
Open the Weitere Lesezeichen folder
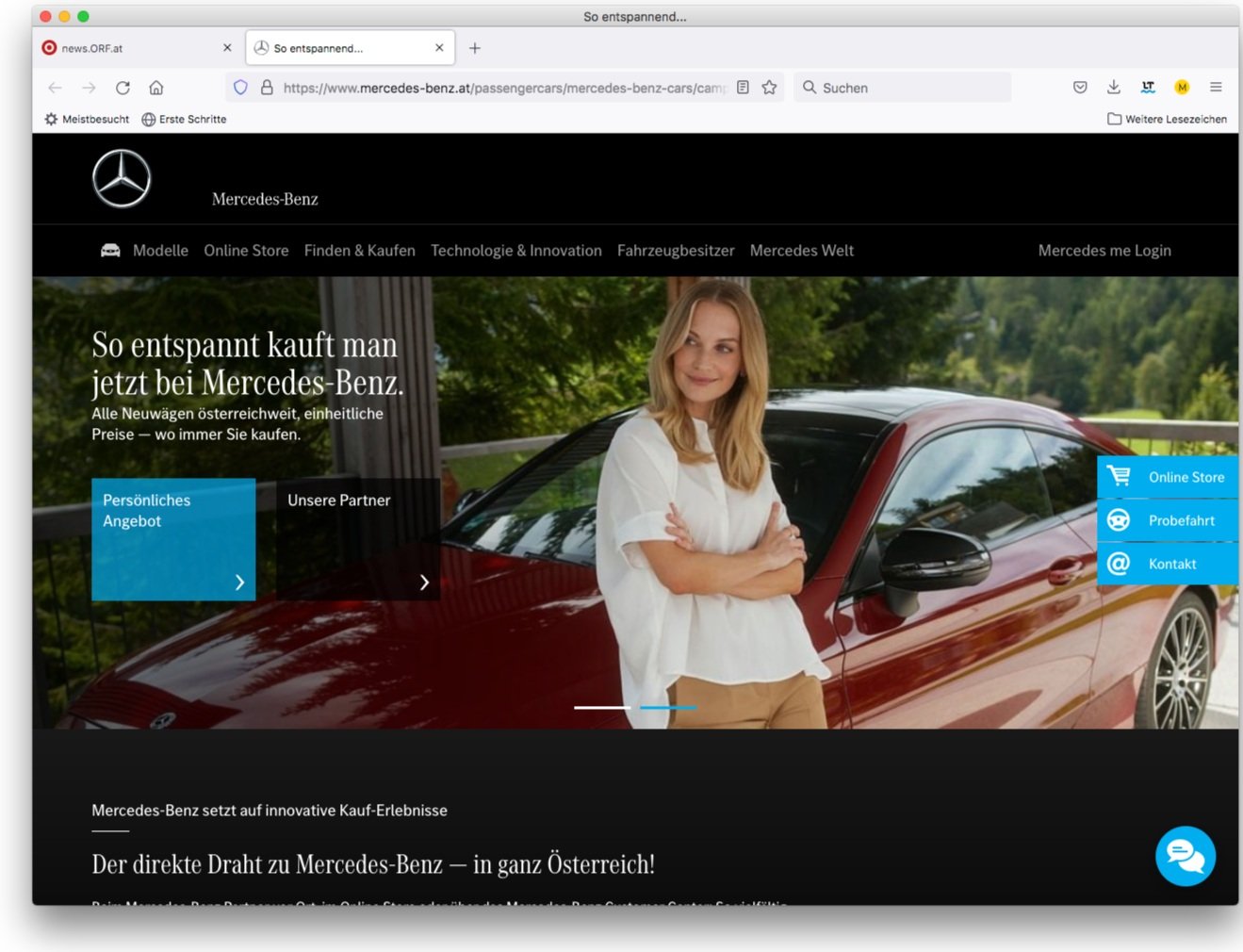(x=1167, y=120)
